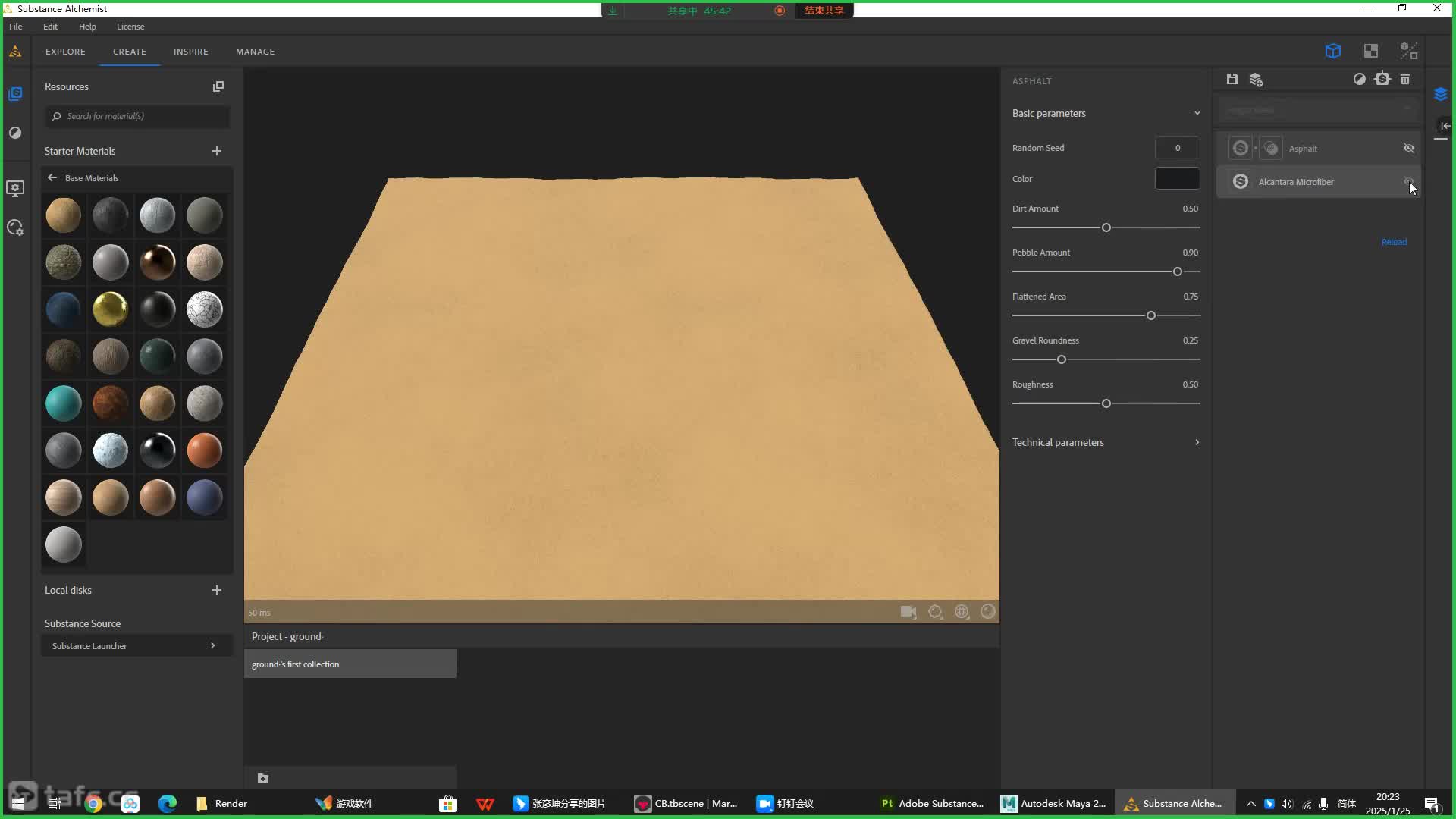Viewport: 1456px width, 819px height.
Task: Select the Asphalt layer Substance icon
Action: pos(1241,148)
